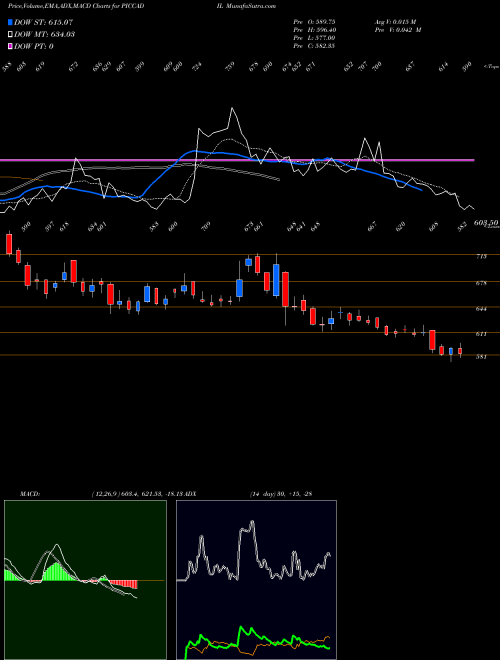500x660 pixels.
Task: Select the Pre H: 596.40 value
Action: point(314,30)
